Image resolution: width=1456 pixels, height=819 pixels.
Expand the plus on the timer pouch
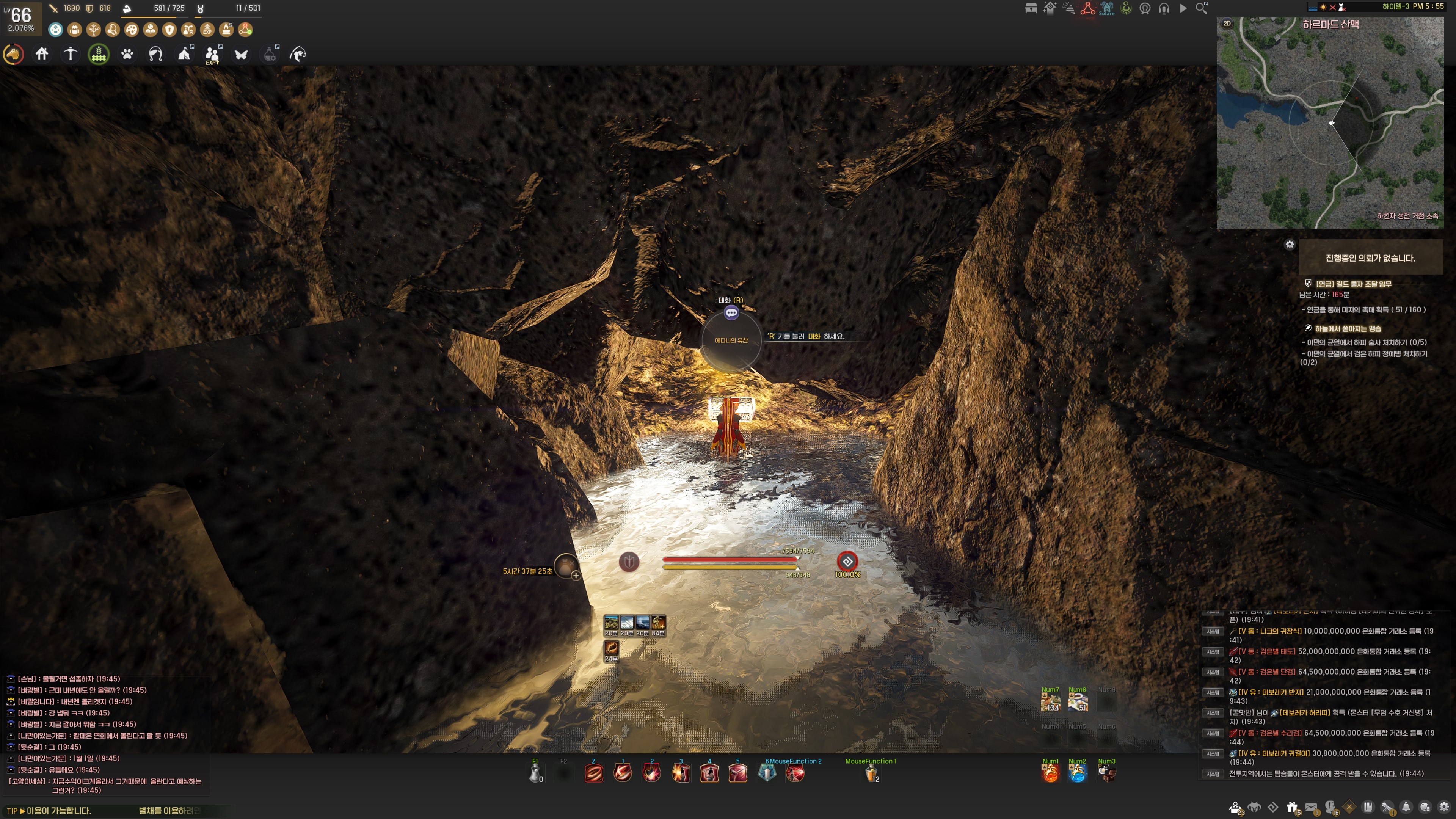(x=576, y=576)
